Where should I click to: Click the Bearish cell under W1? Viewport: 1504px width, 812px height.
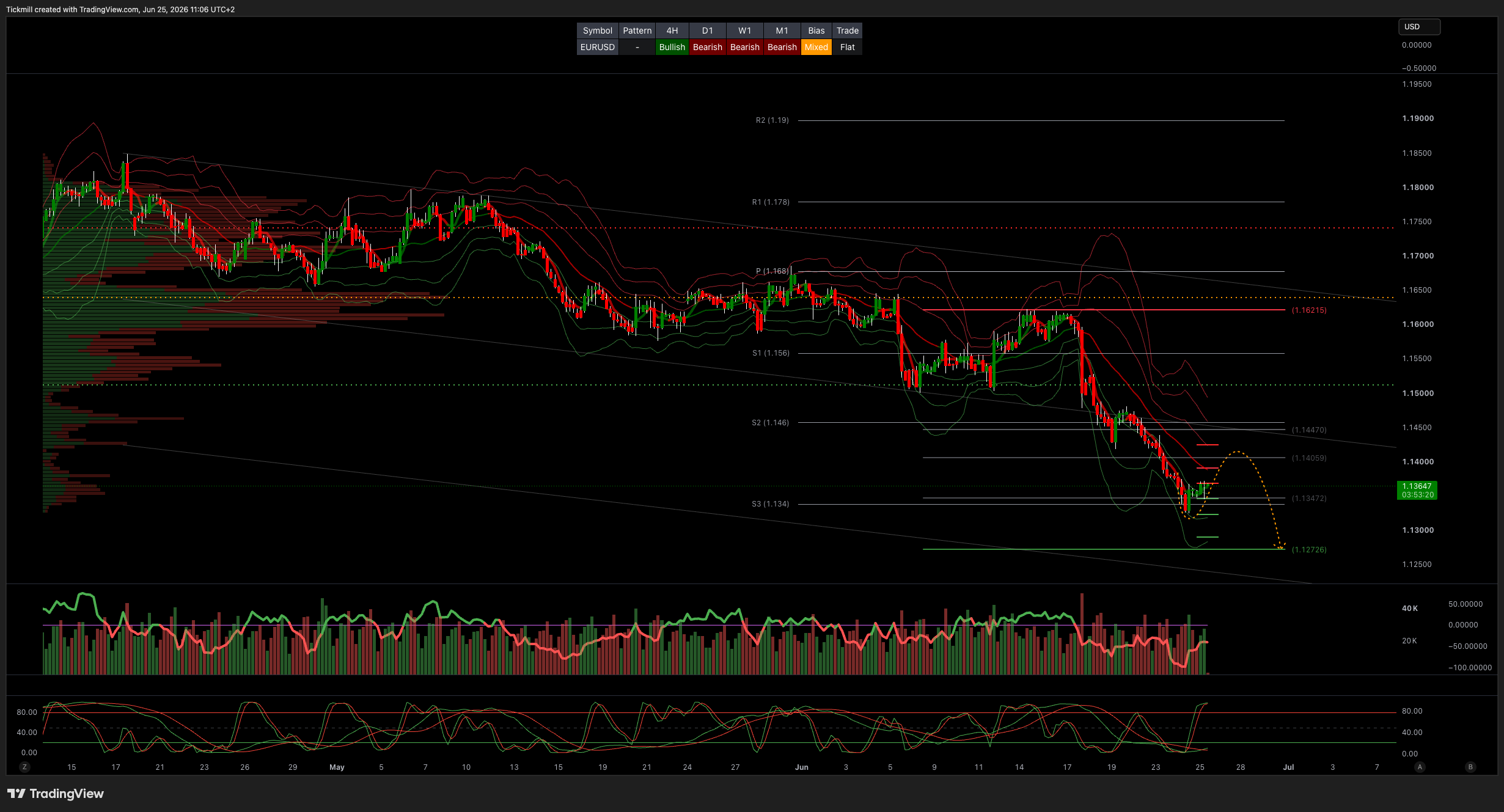click(745, 47)
